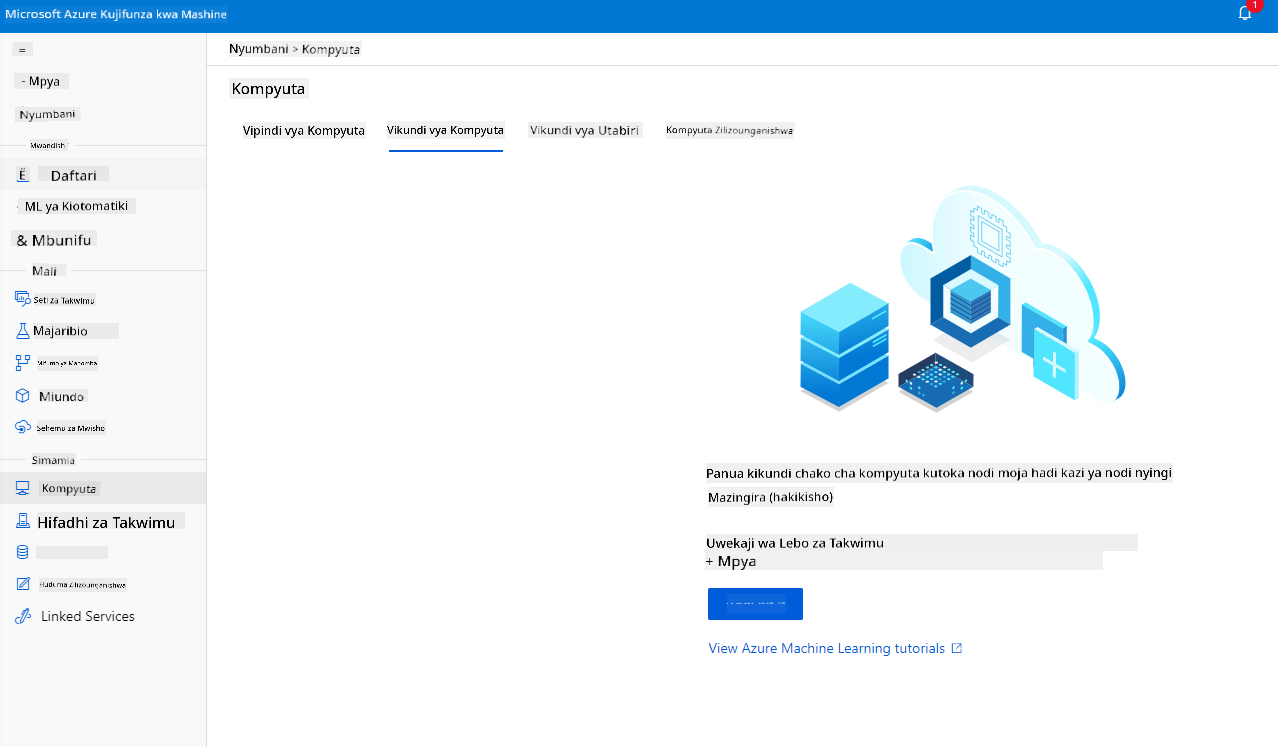Click the Majaribio flask icon
Image resolution: width=1278 pixels, height=747 pixels.
pos(23,330)
